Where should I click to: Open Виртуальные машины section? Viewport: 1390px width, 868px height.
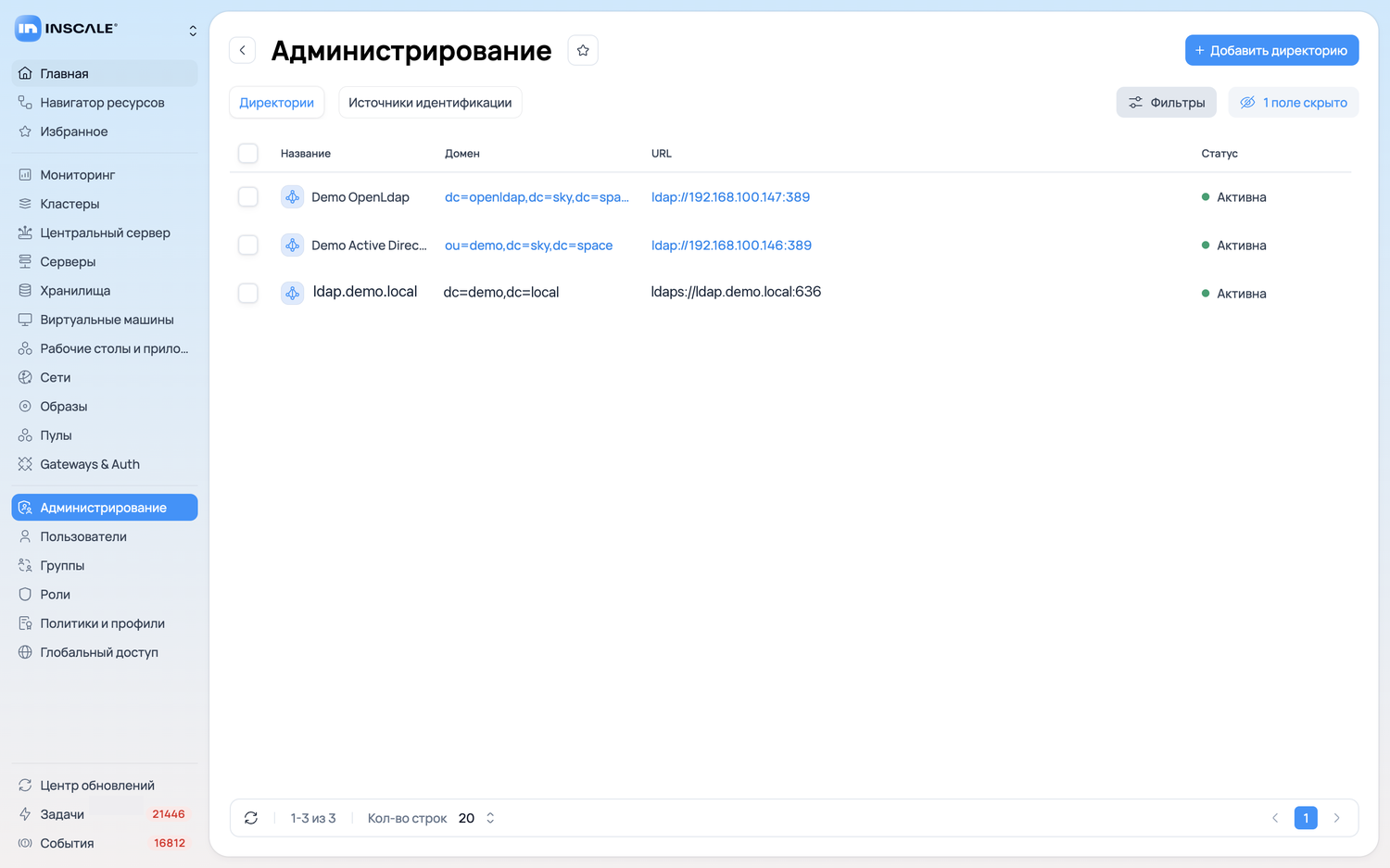105,320
